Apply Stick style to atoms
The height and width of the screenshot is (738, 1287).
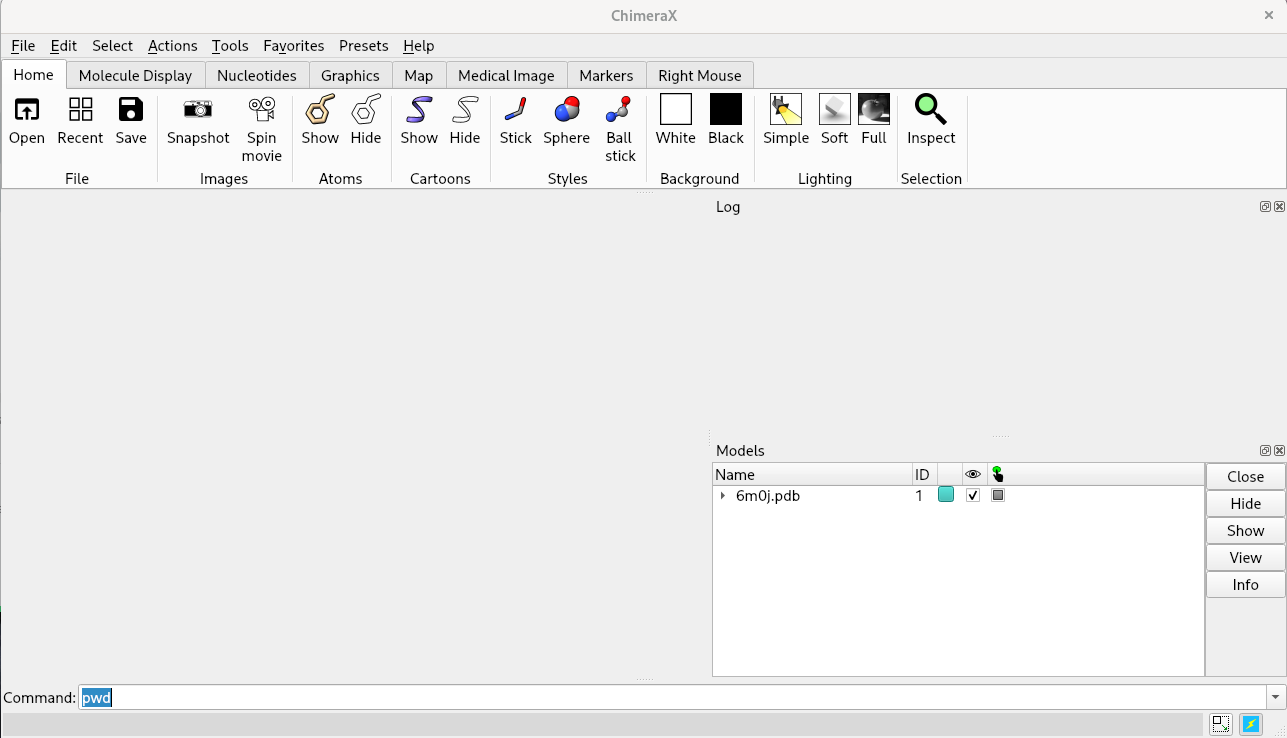(515, 110)
